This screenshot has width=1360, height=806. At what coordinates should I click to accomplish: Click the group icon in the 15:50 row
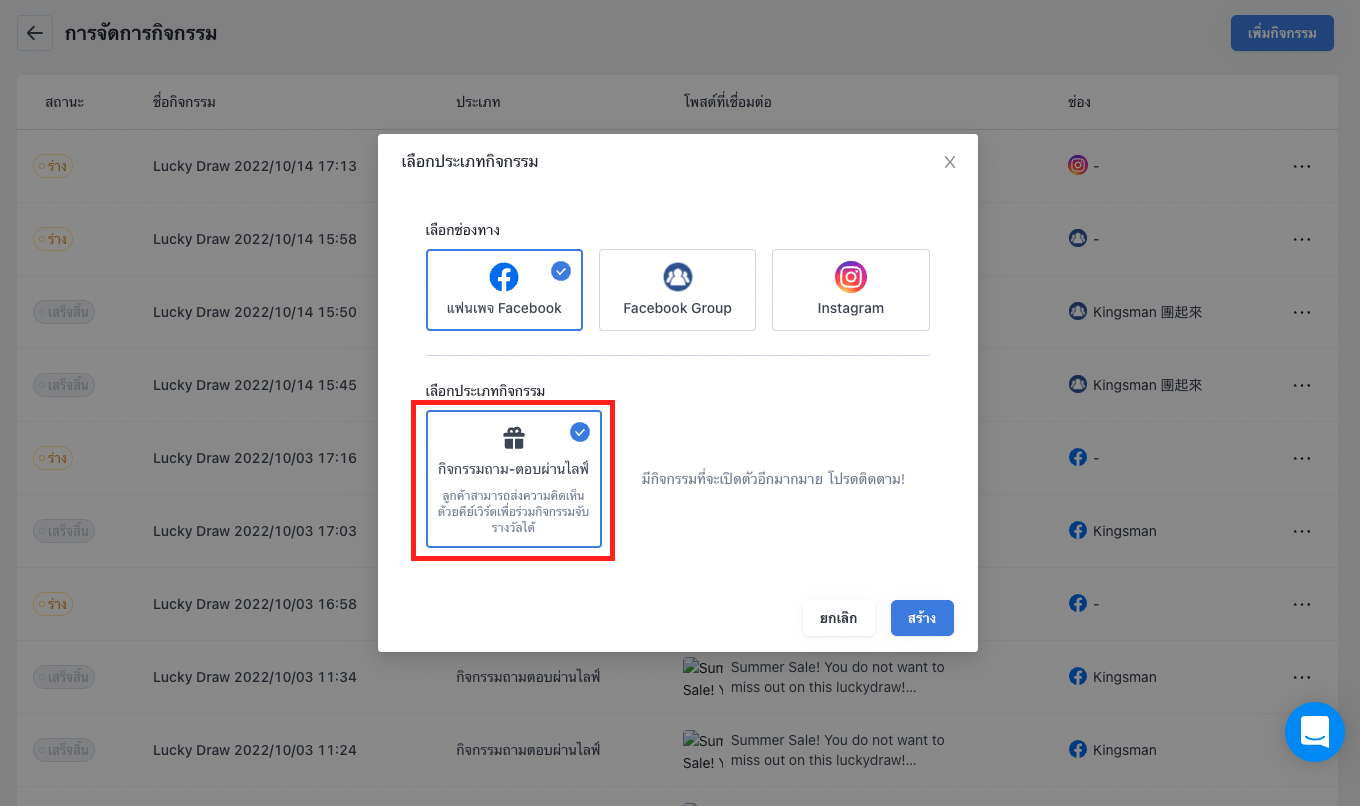click(x=1078, y=311)
